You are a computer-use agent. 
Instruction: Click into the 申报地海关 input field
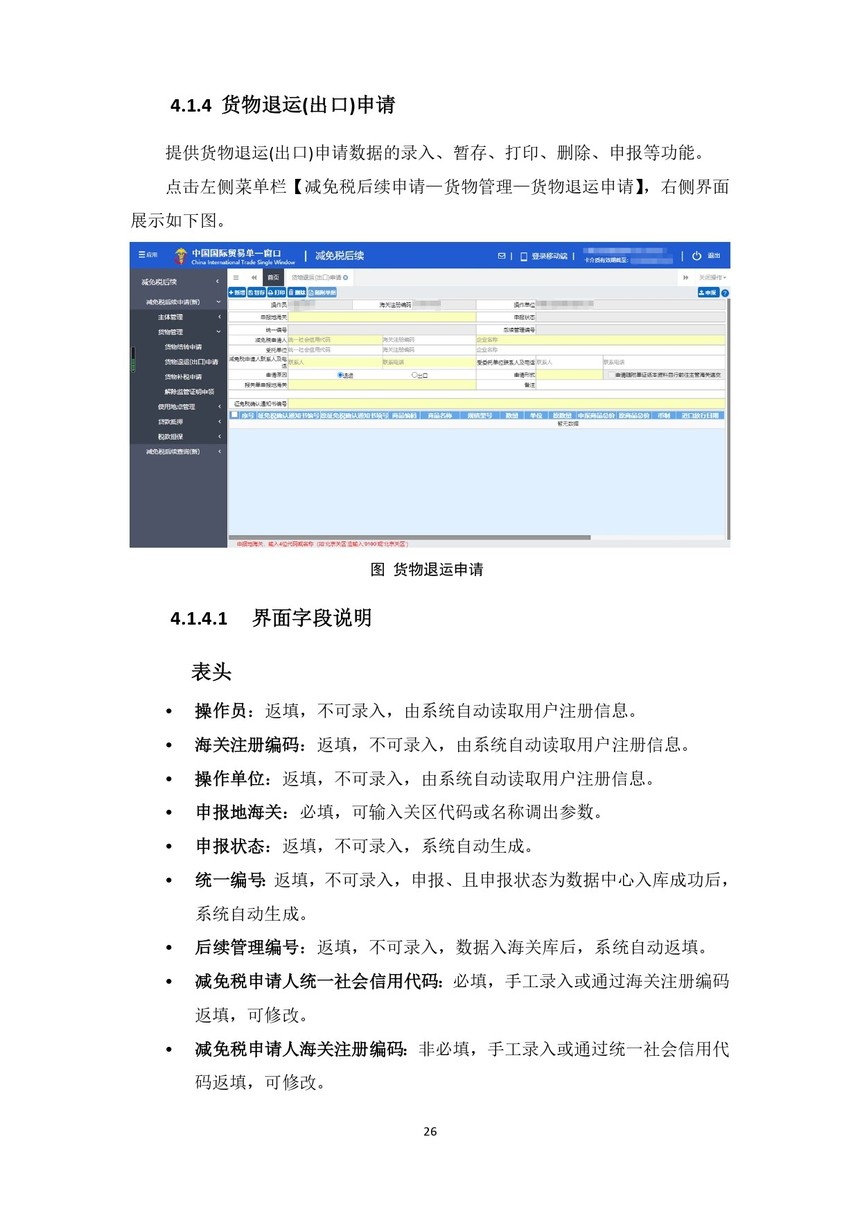click(381, 317)
